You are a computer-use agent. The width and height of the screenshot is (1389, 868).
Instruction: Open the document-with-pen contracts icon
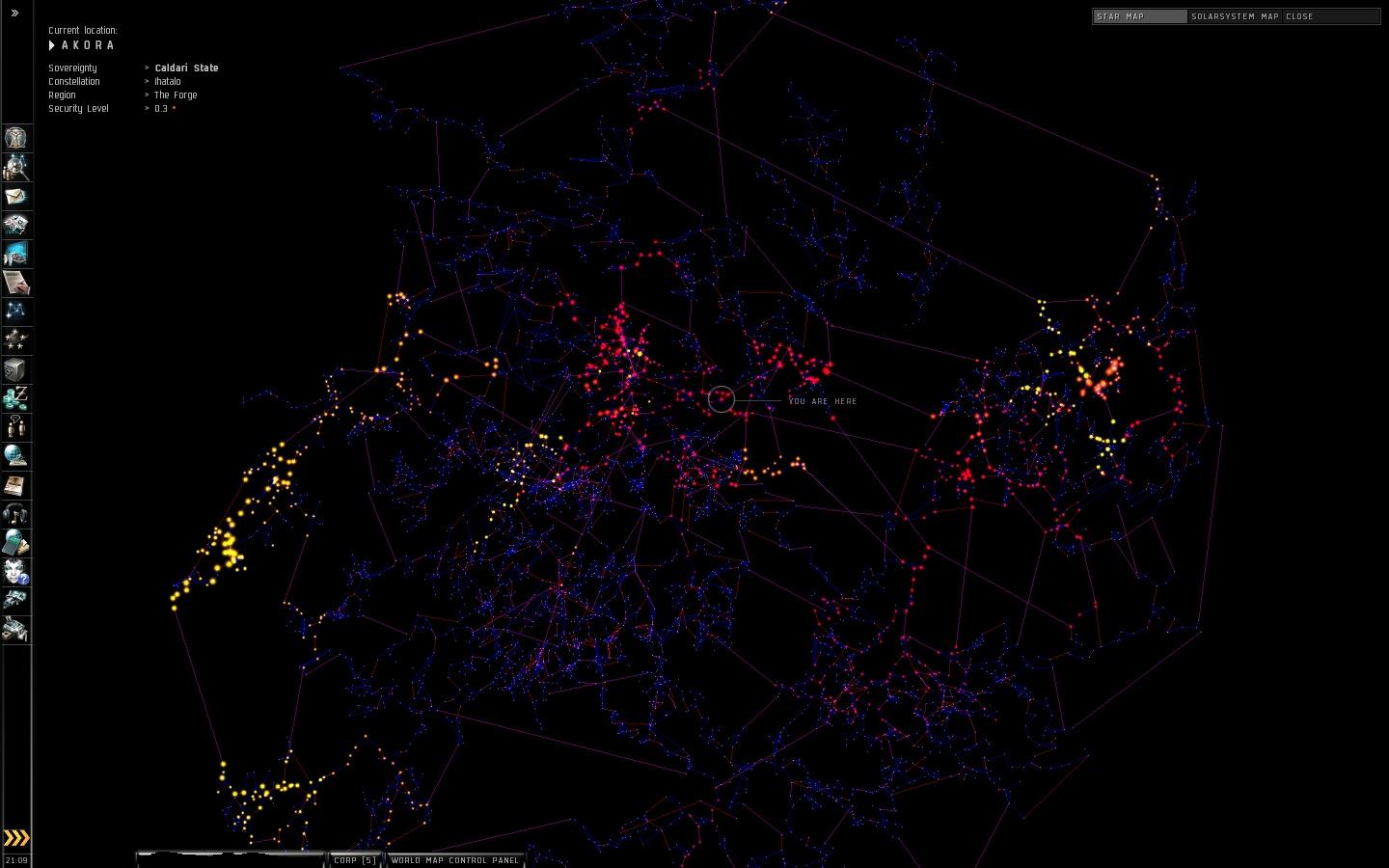pos(15,283)
